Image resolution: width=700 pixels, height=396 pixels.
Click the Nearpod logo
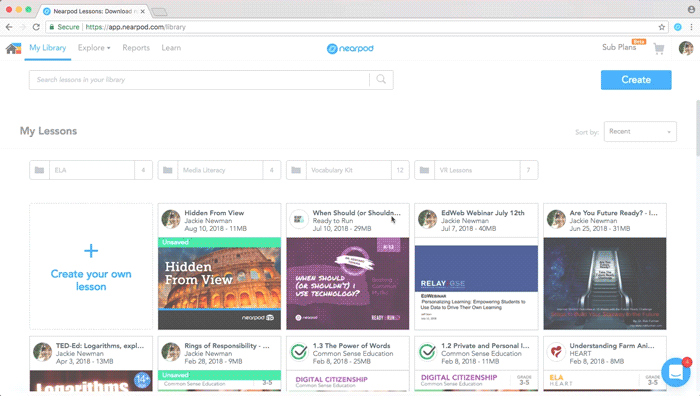coord(350,48)
